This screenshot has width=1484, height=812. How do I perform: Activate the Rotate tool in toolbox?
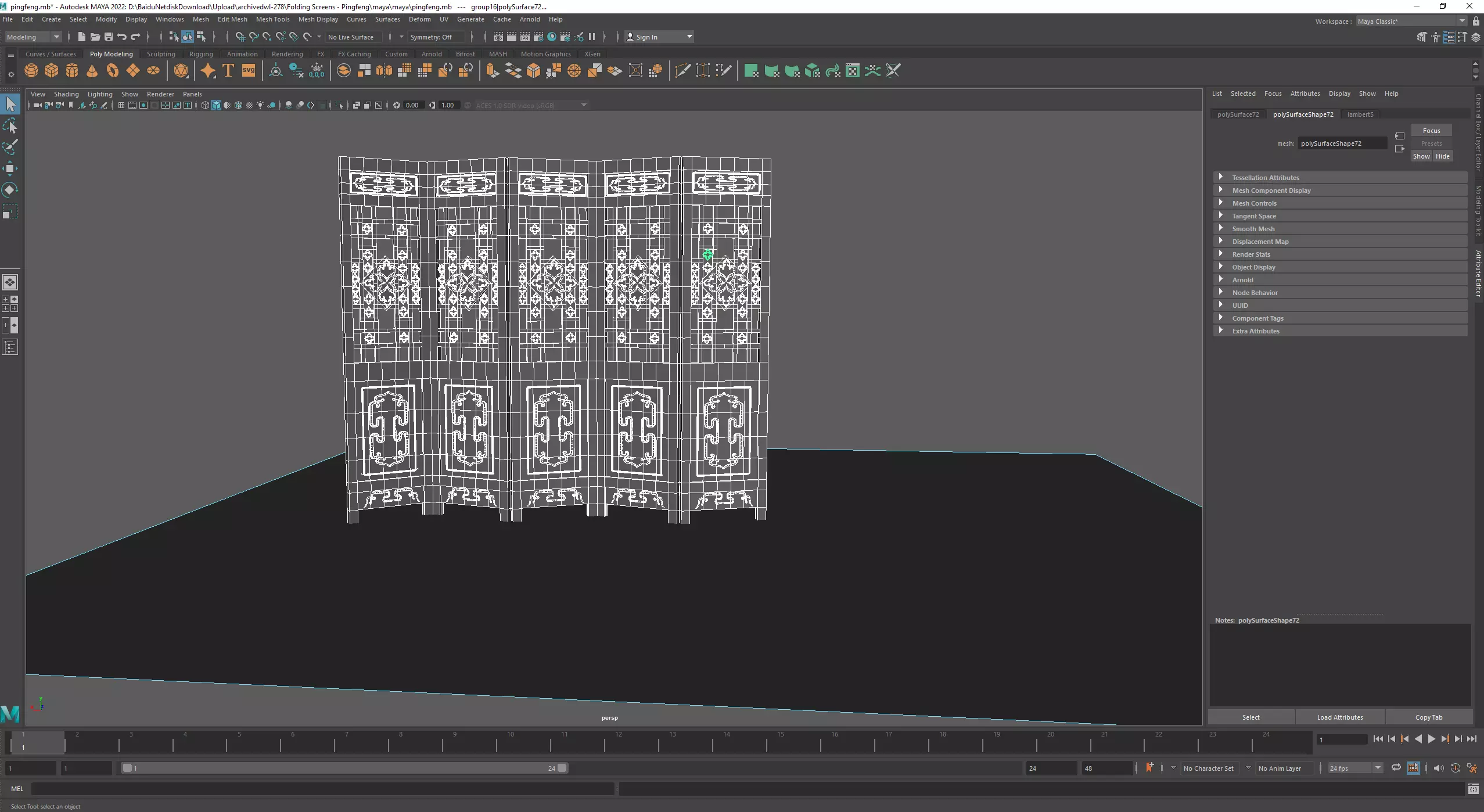pyautogui.click(x=10, y=190)
